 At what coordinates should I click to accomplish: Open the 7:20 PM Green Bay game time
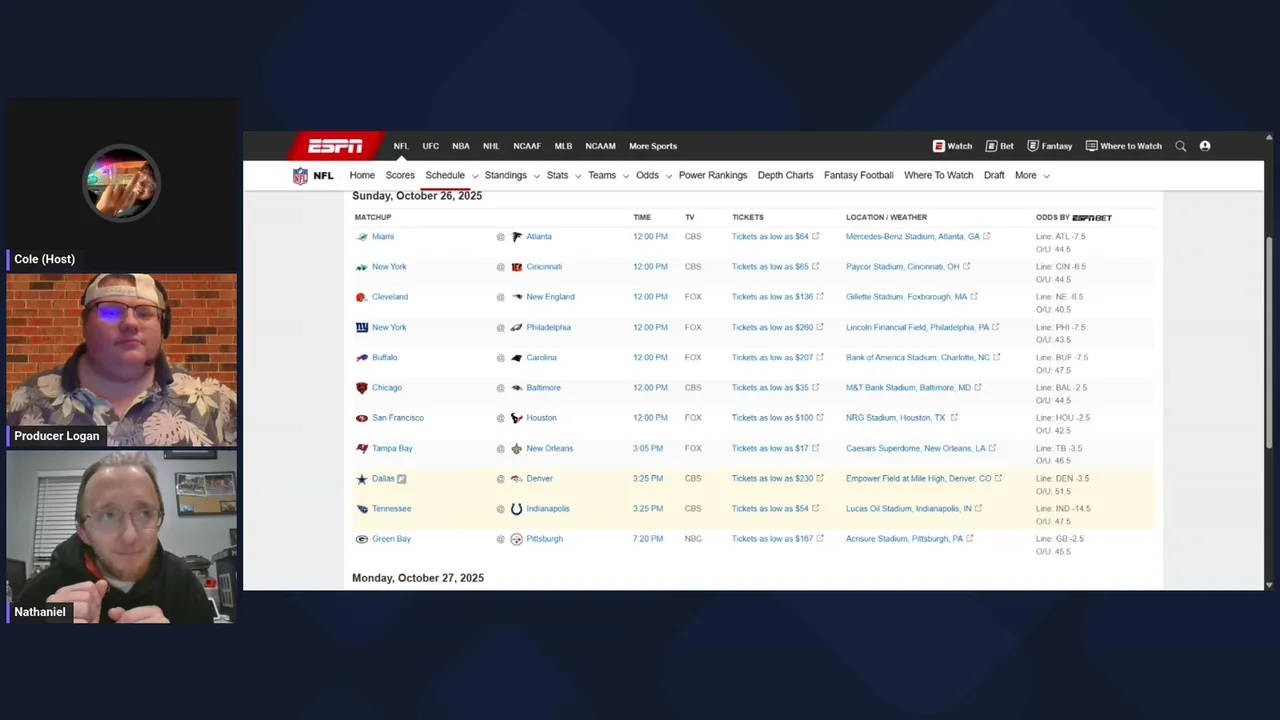[x=648, y=539]
